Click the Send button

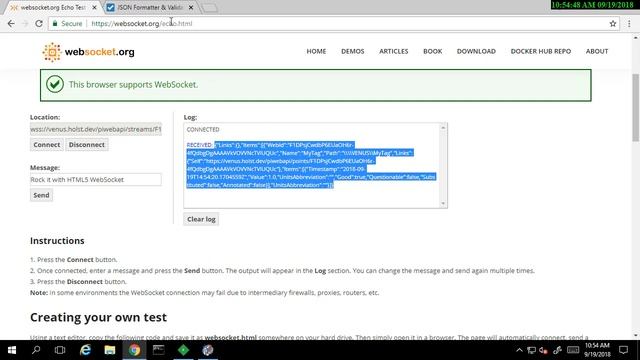click(x=41, y=195)
